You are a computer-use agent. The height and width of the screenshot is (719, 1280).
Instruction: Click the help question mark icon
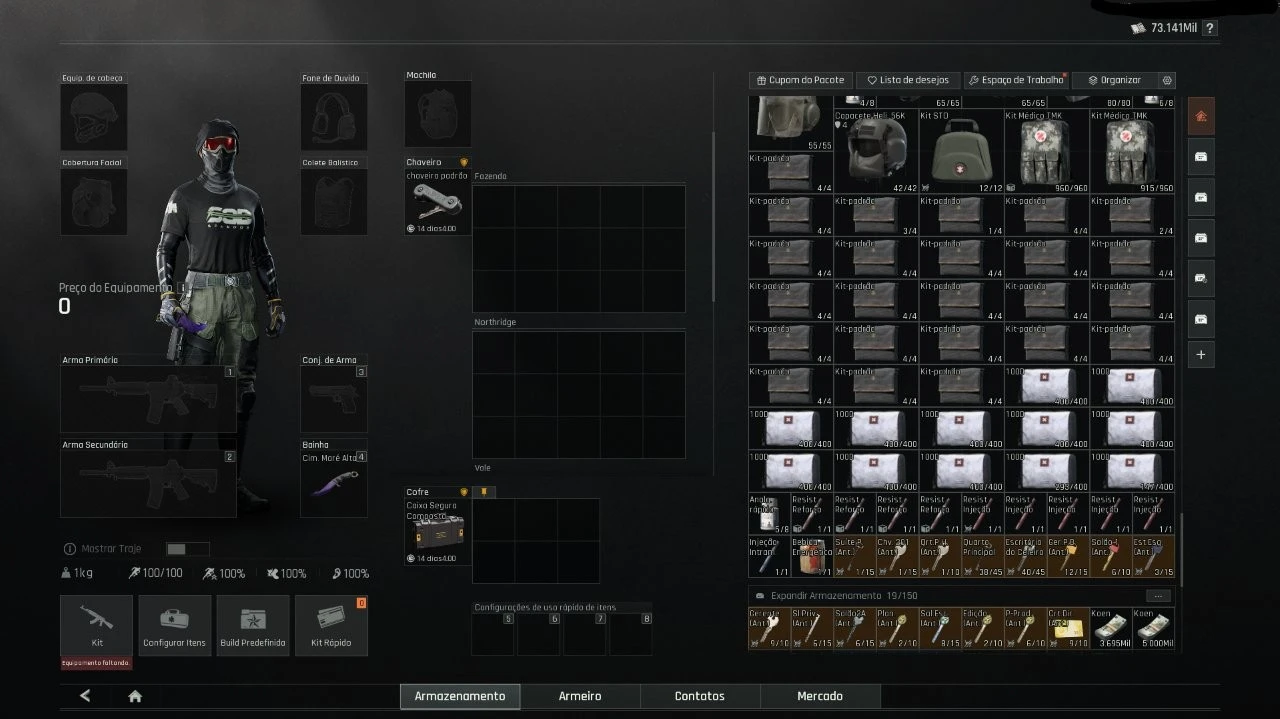click(x=1210, y=28)
